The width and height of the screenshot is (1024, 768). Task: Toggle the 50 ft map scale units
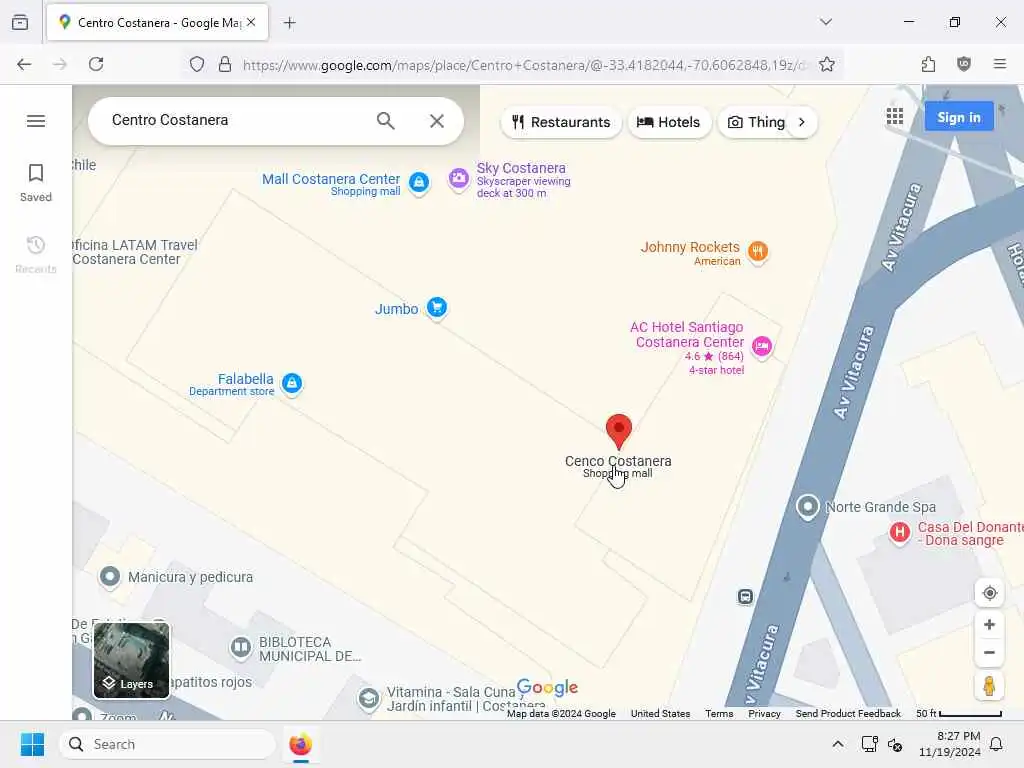[x=959, y=713]
